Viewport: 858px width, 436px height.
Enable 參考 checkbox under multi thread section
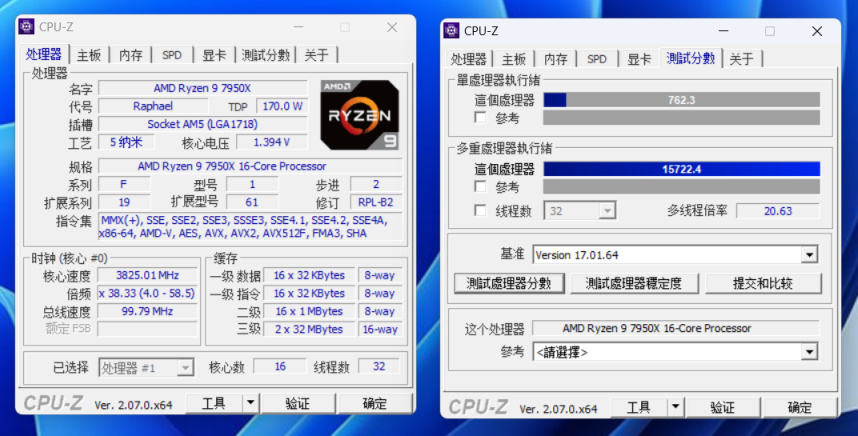tap(480, 187)
